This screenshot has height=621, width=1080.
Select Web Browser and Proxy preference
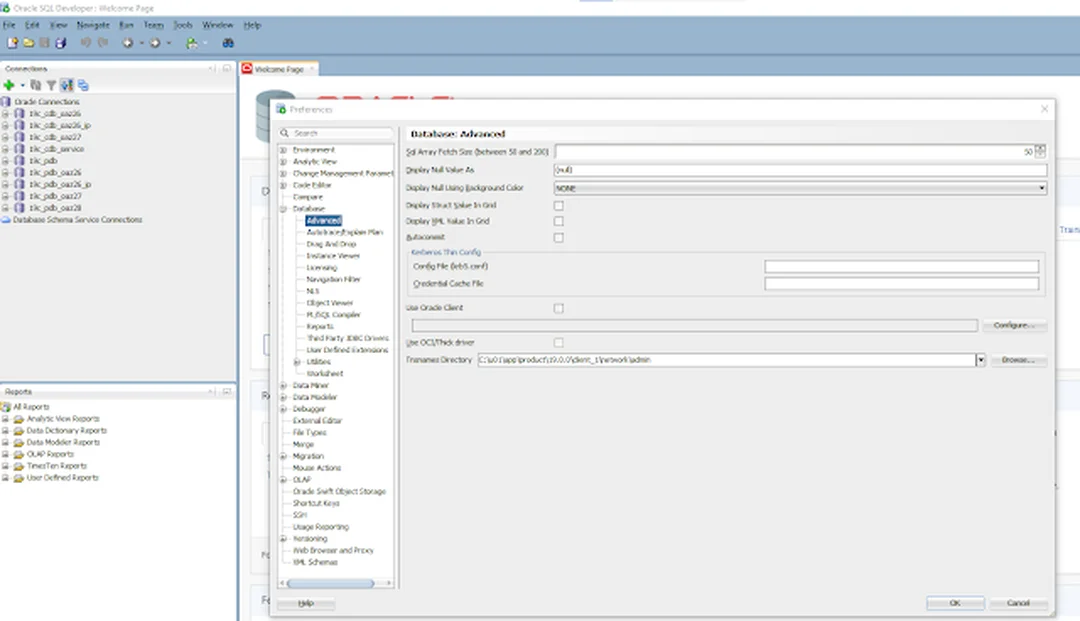point(333,550)
